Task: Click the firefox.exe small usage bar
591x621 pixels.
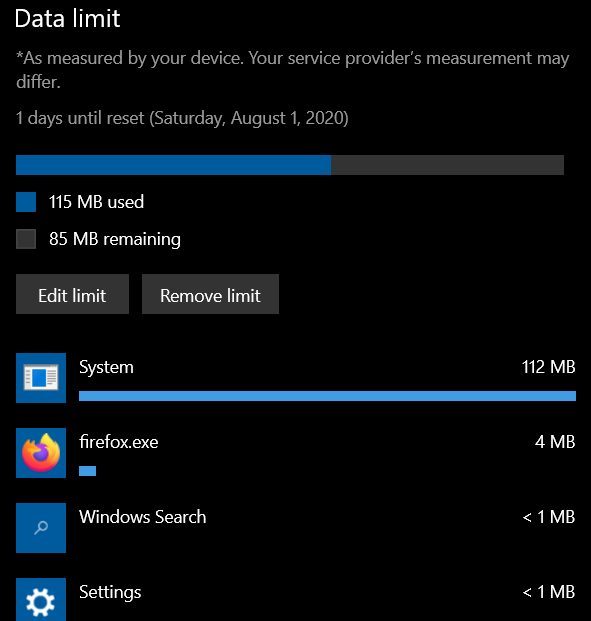Action: coord(88,471)
